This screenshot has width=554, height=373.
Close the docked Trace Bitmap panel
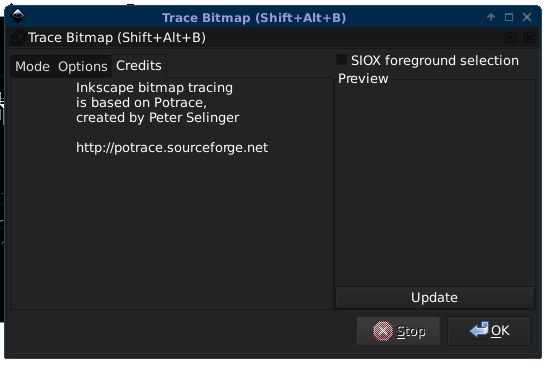[529, 37]
